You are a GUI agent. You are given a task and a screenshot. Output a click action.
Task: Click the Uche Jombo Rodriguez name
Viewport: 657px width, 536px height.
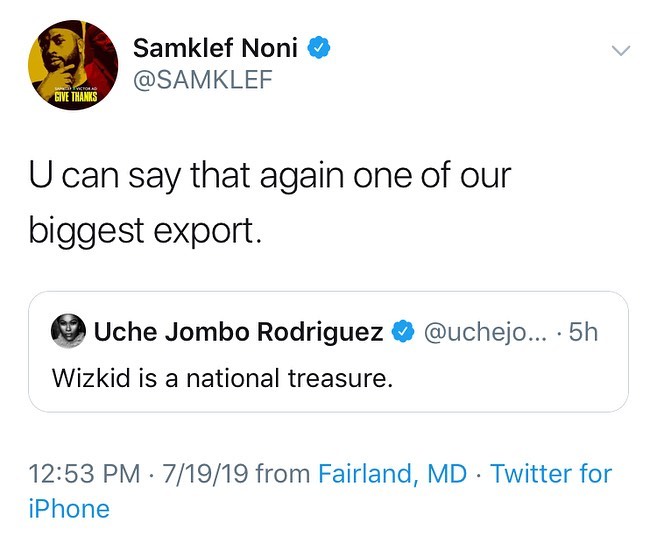coord(237,332)
